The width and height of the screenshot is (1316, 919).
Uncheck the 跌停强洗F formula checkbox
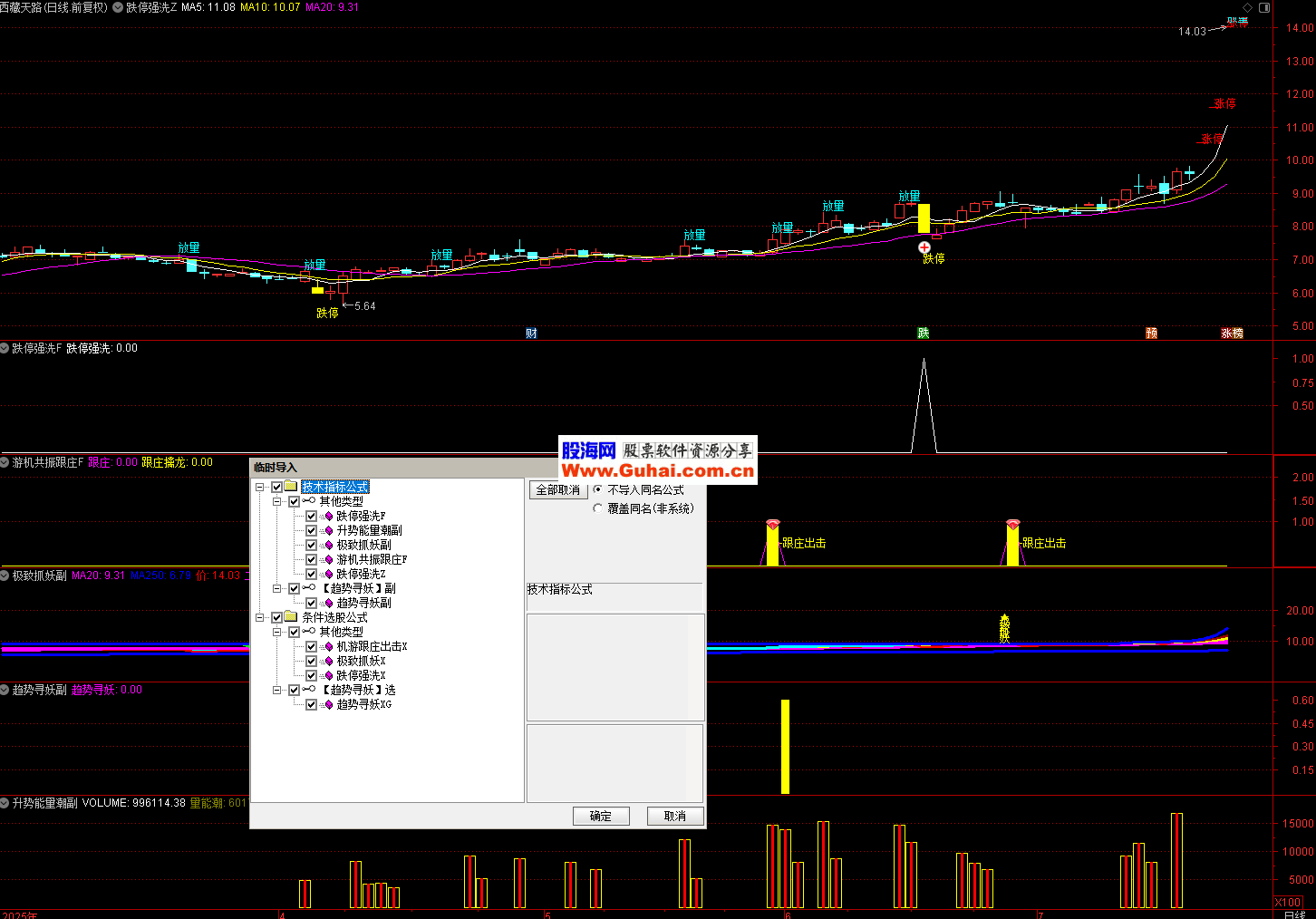pyautogui.click(x=311, y=516)
